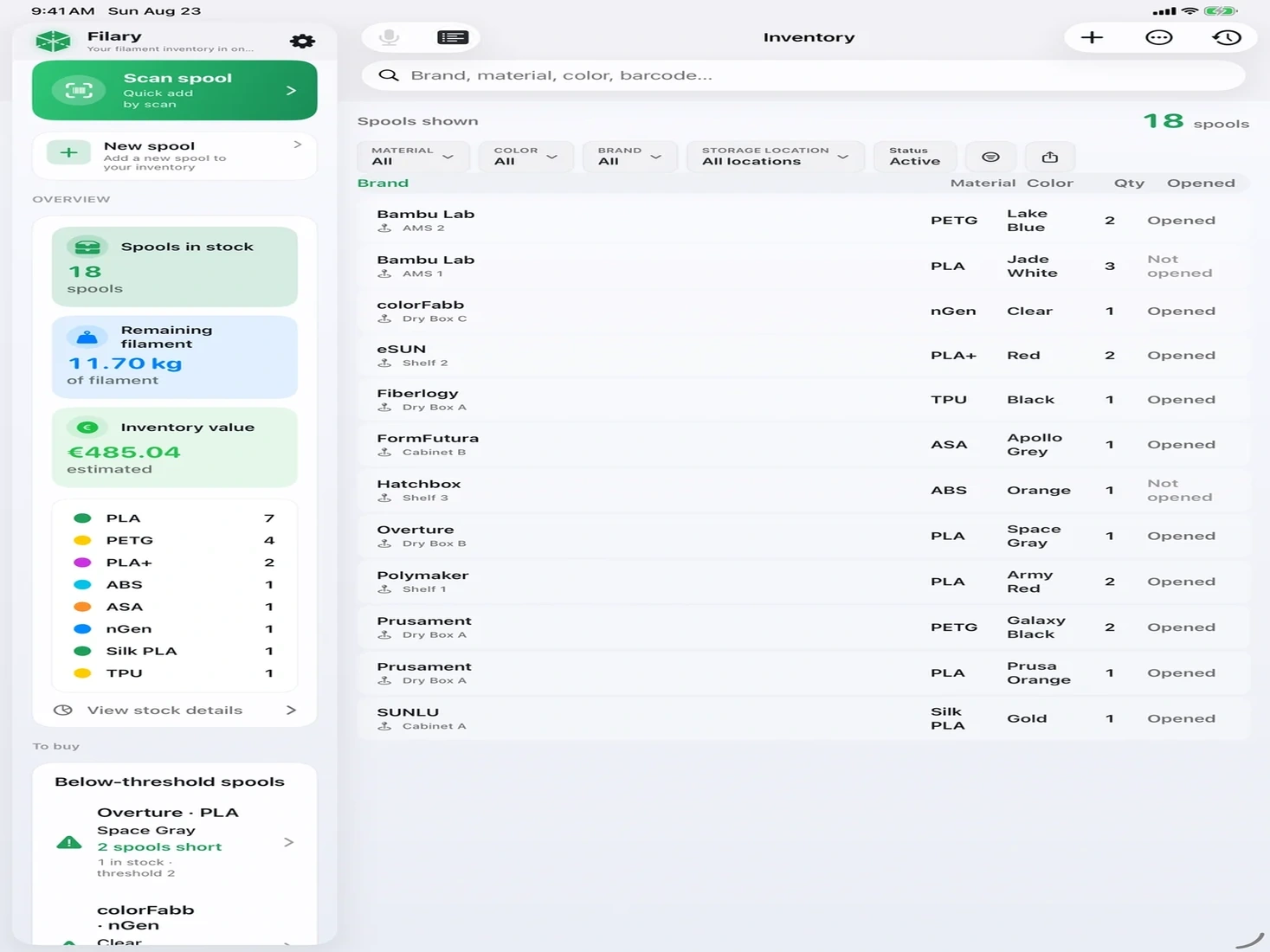
Task: Open settings with the gear icon
Action: pos(302,41)
